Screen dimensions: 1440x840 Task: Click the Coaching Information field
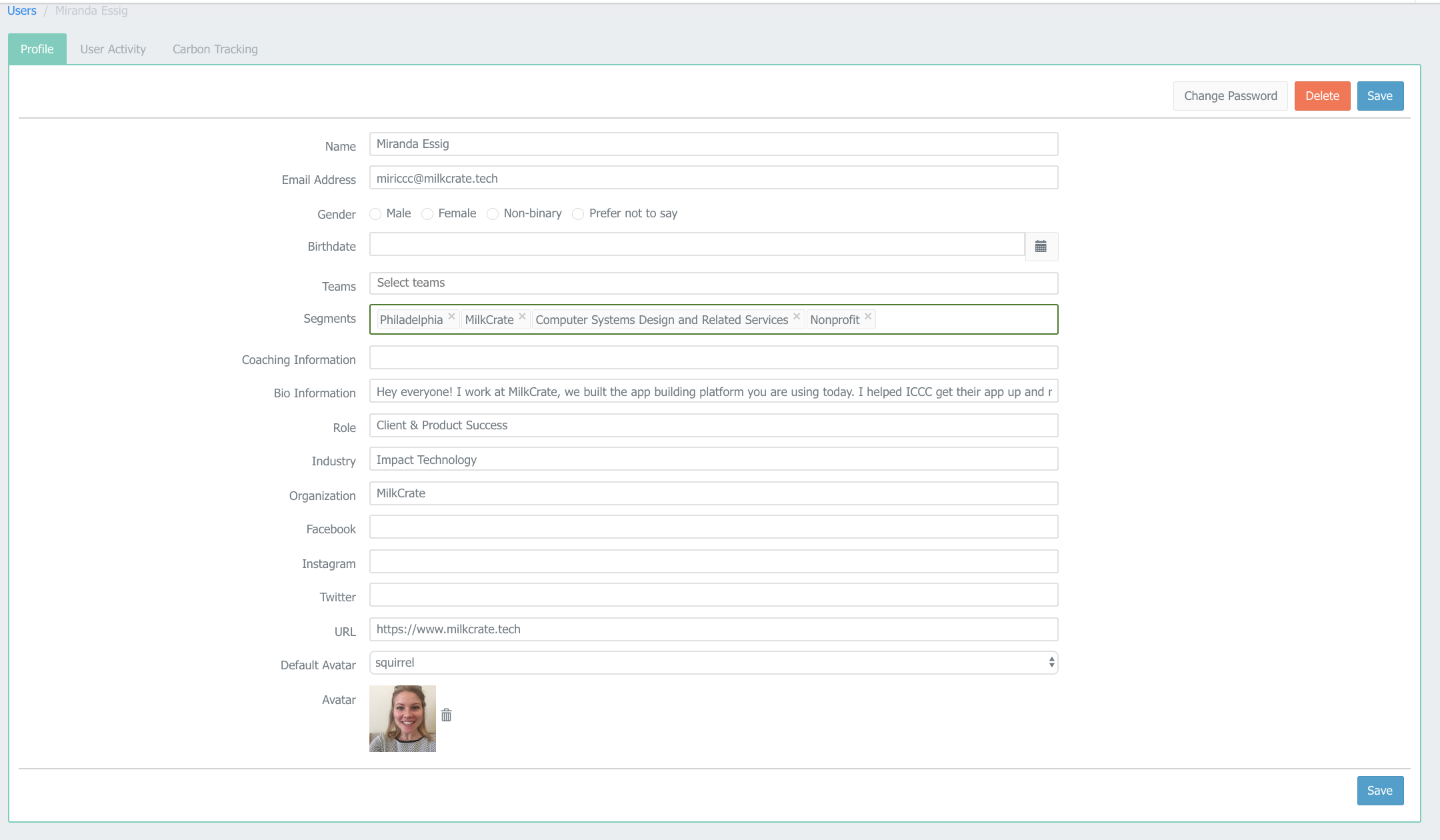pyautogui.click(x=713, y=357)
